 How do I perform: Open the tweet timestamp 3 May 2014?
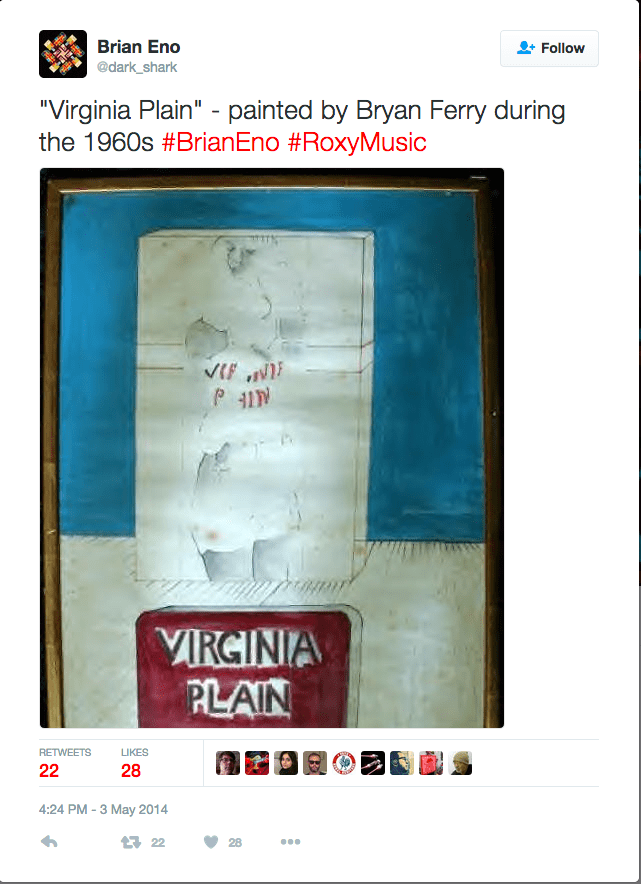(x=103, y=810)
